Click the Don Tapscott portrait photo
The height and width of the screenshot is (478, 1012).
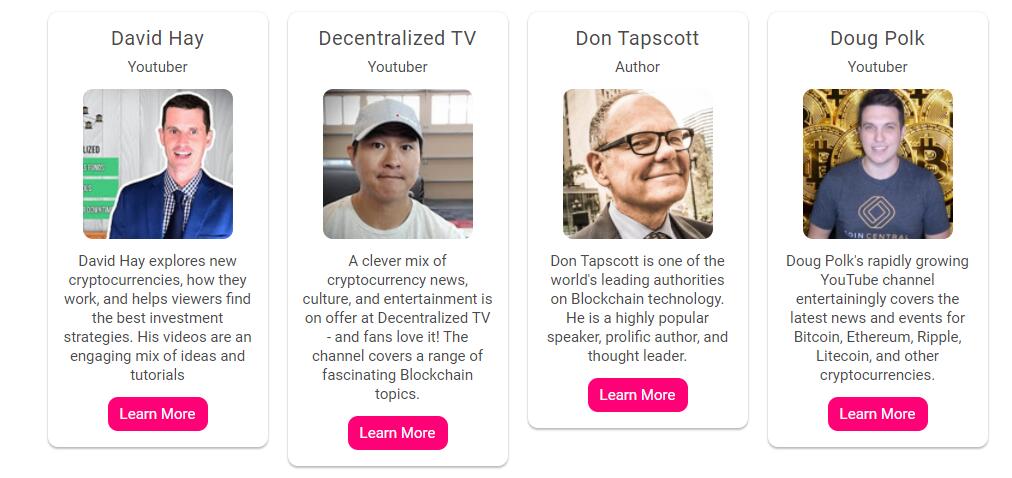point(638,164)
